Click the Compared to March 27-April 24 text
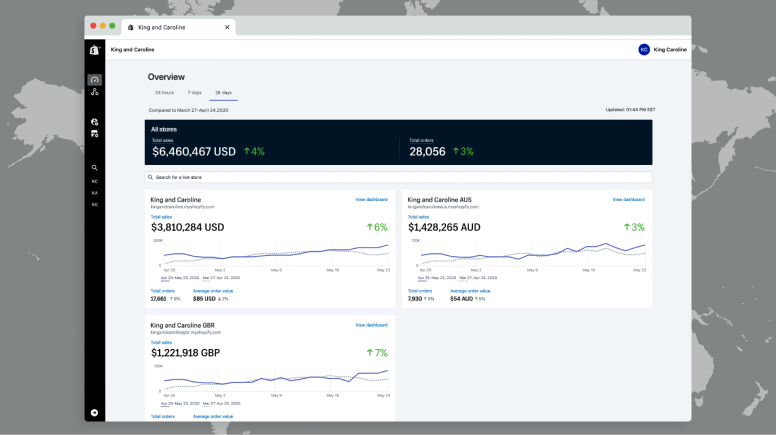This screenshot has height=435, width=776. (189, 110)
